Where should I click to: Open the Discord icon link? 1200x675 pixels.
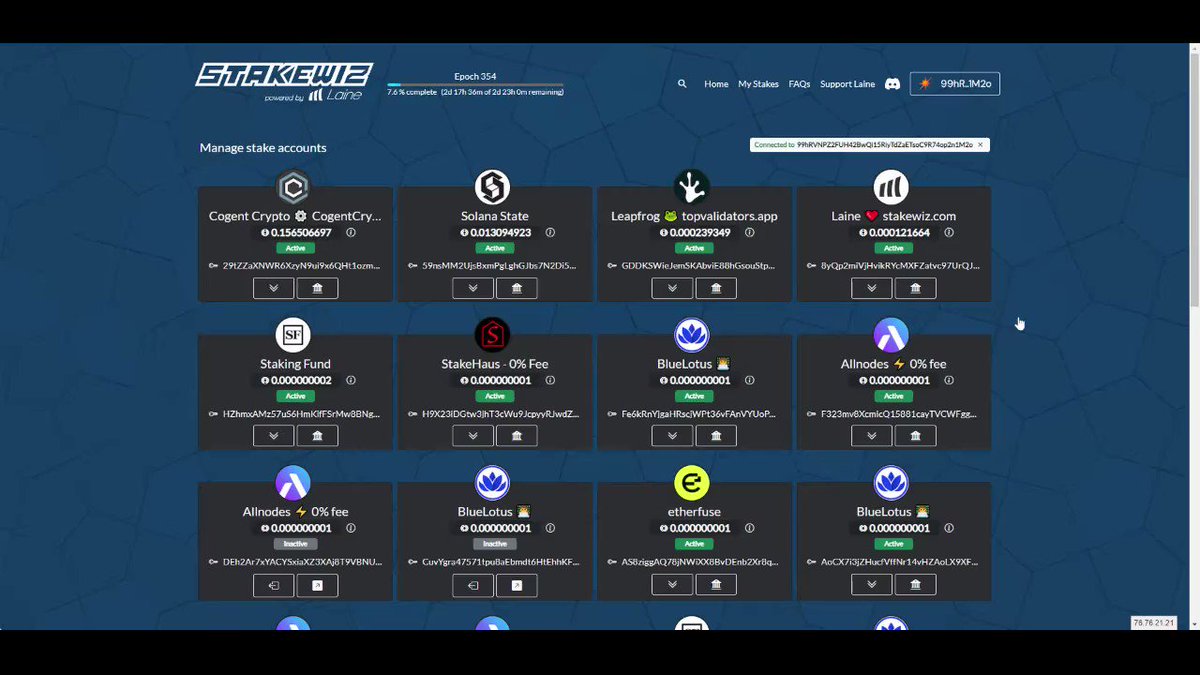coord(892,84)
